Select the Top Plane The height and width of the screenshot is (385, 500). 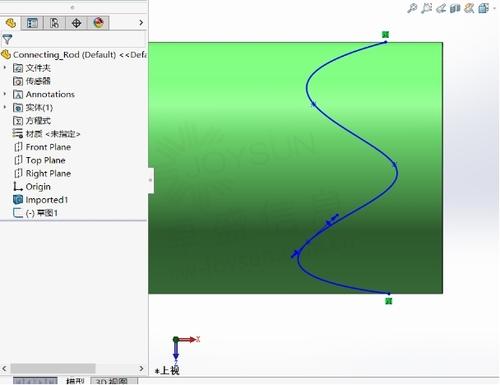point(39,160)
